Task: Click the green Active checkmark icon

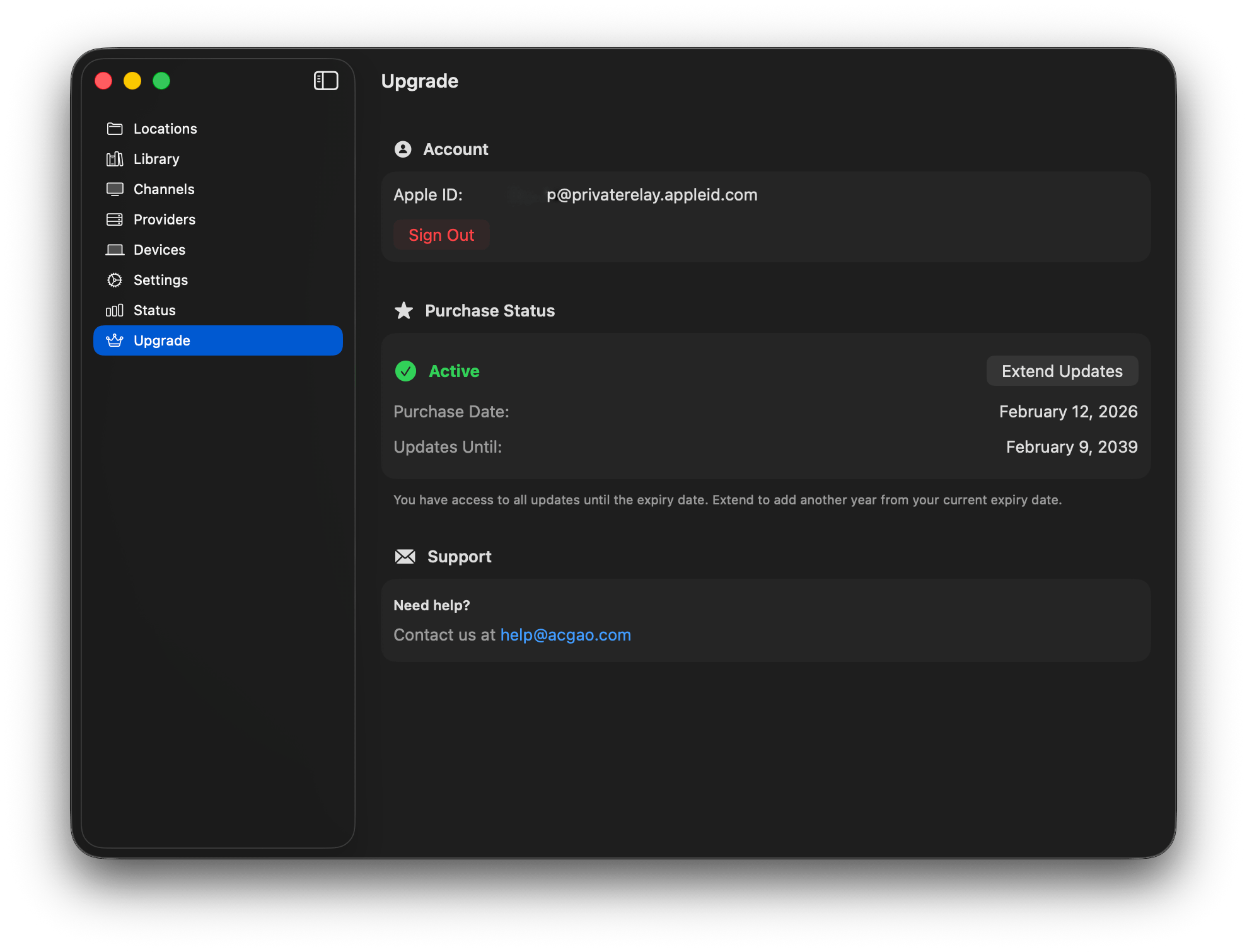Action: [x=405, y=371]
